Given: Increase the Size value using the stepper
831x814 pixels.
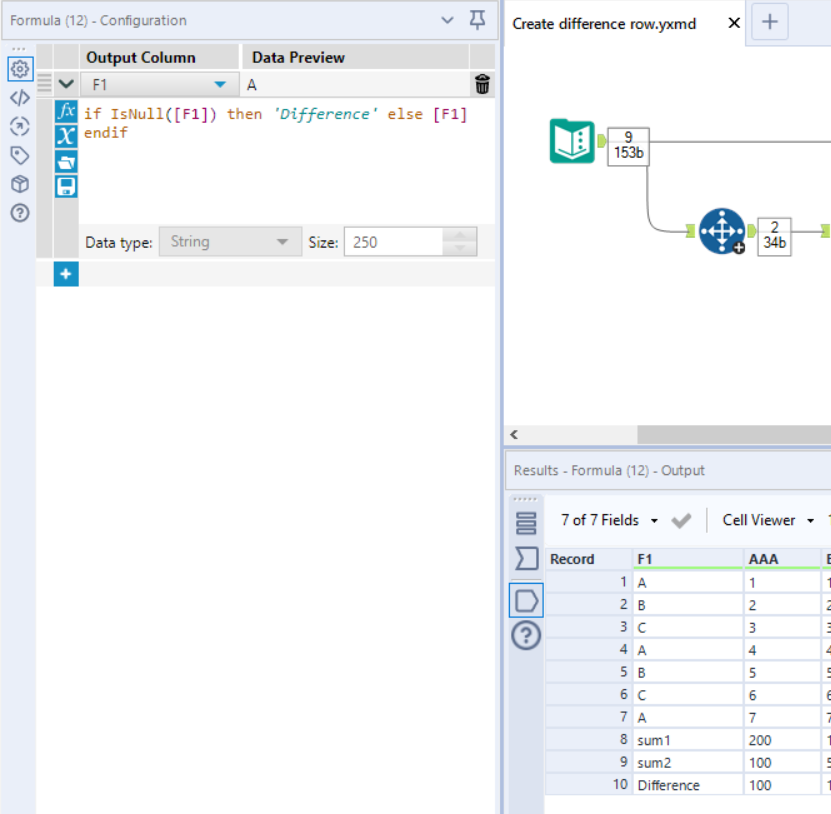Looking at the screenshot, I should pyautogui.click(x=460, y=236).
